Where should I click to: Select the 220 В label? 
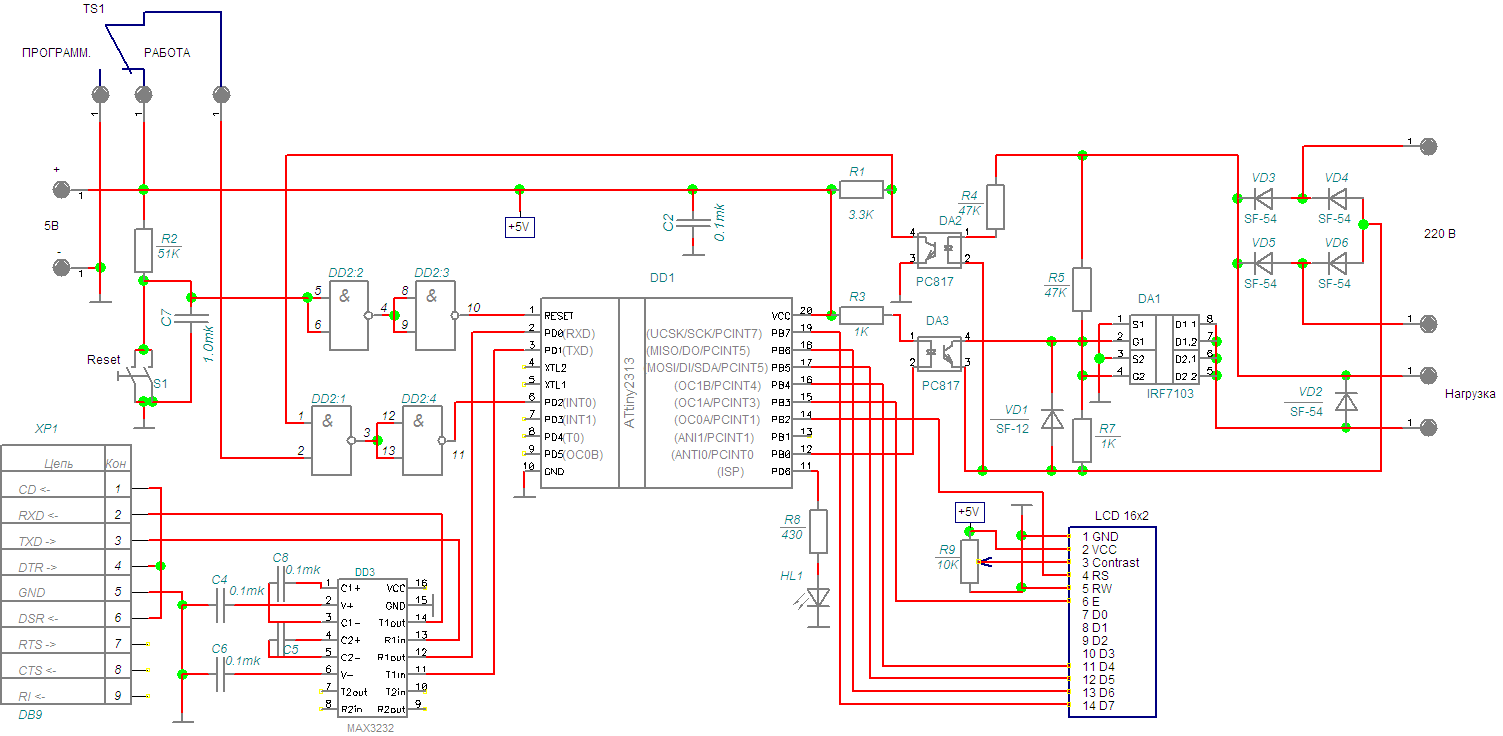(1440, 234)
